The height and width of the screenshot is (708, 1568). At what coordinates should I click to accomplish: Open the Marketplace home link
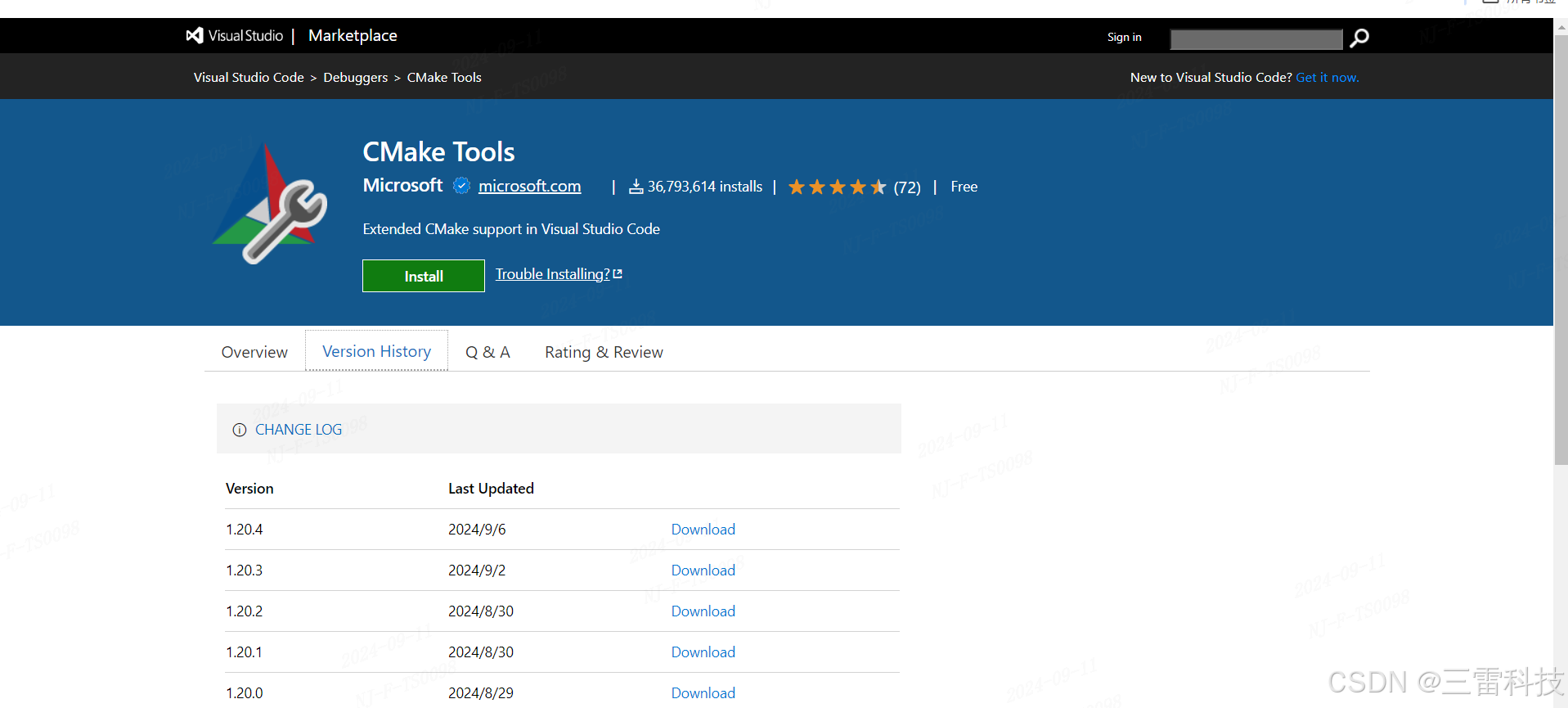(353, 35)
